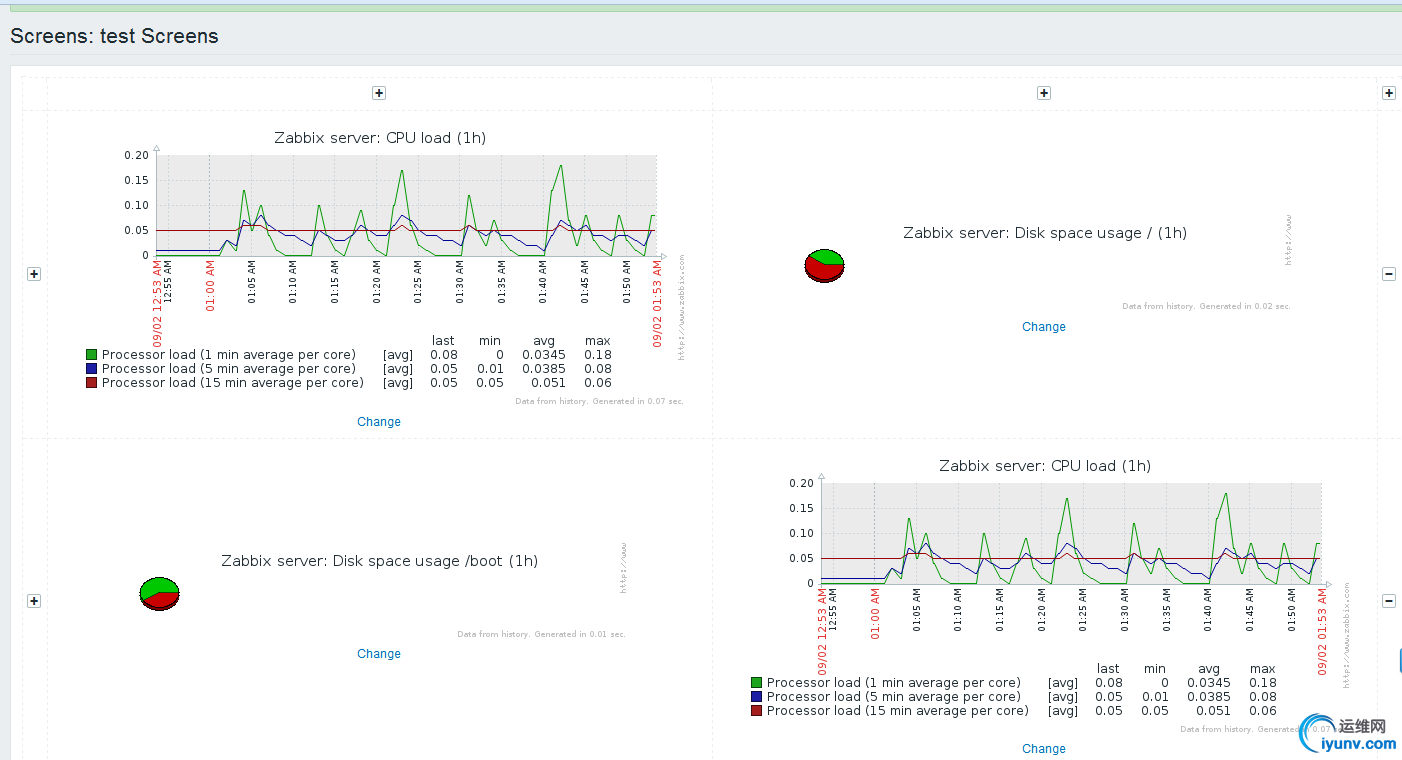This screenshot has height=760, width=1402.
Task: Open the bottom-right CPU load line graph
Action: click(1071, 533)
